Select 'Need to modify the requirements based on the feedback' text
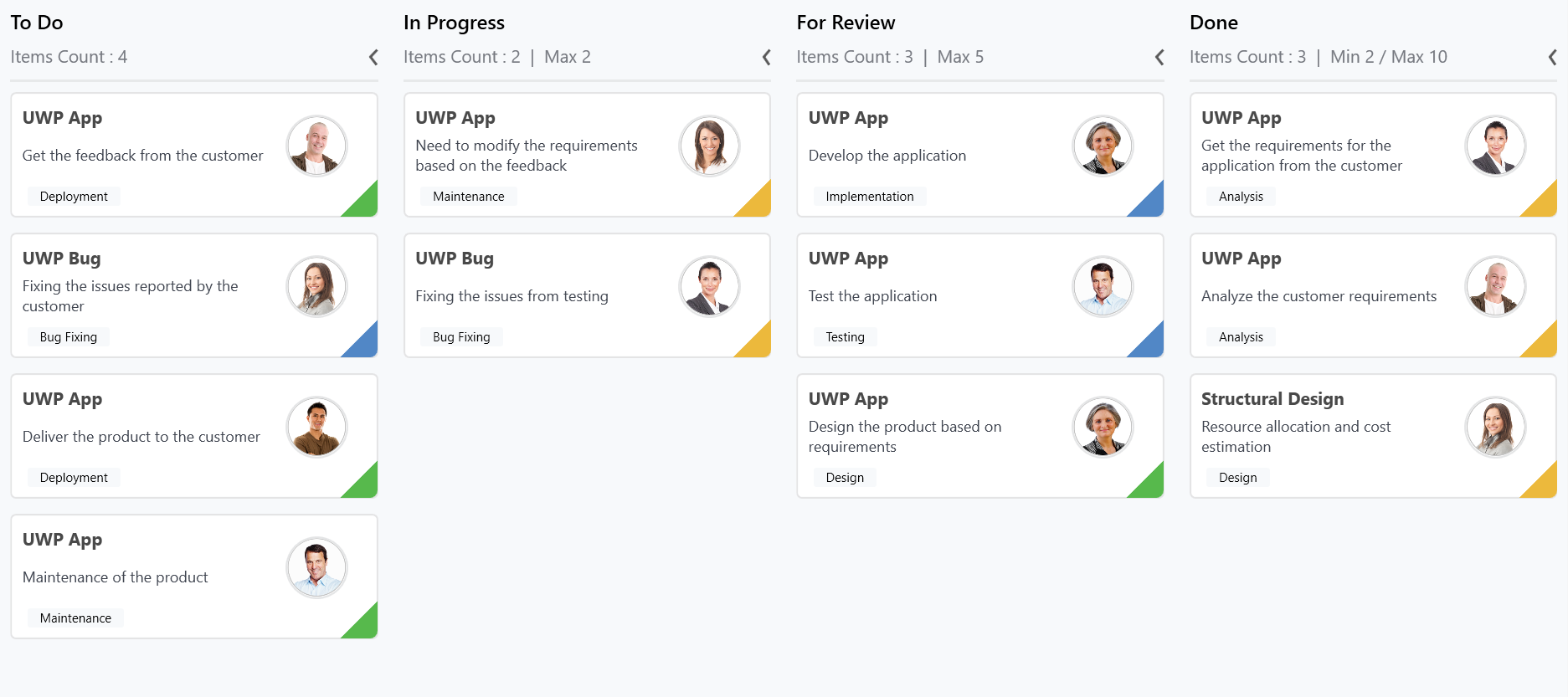 527,156
